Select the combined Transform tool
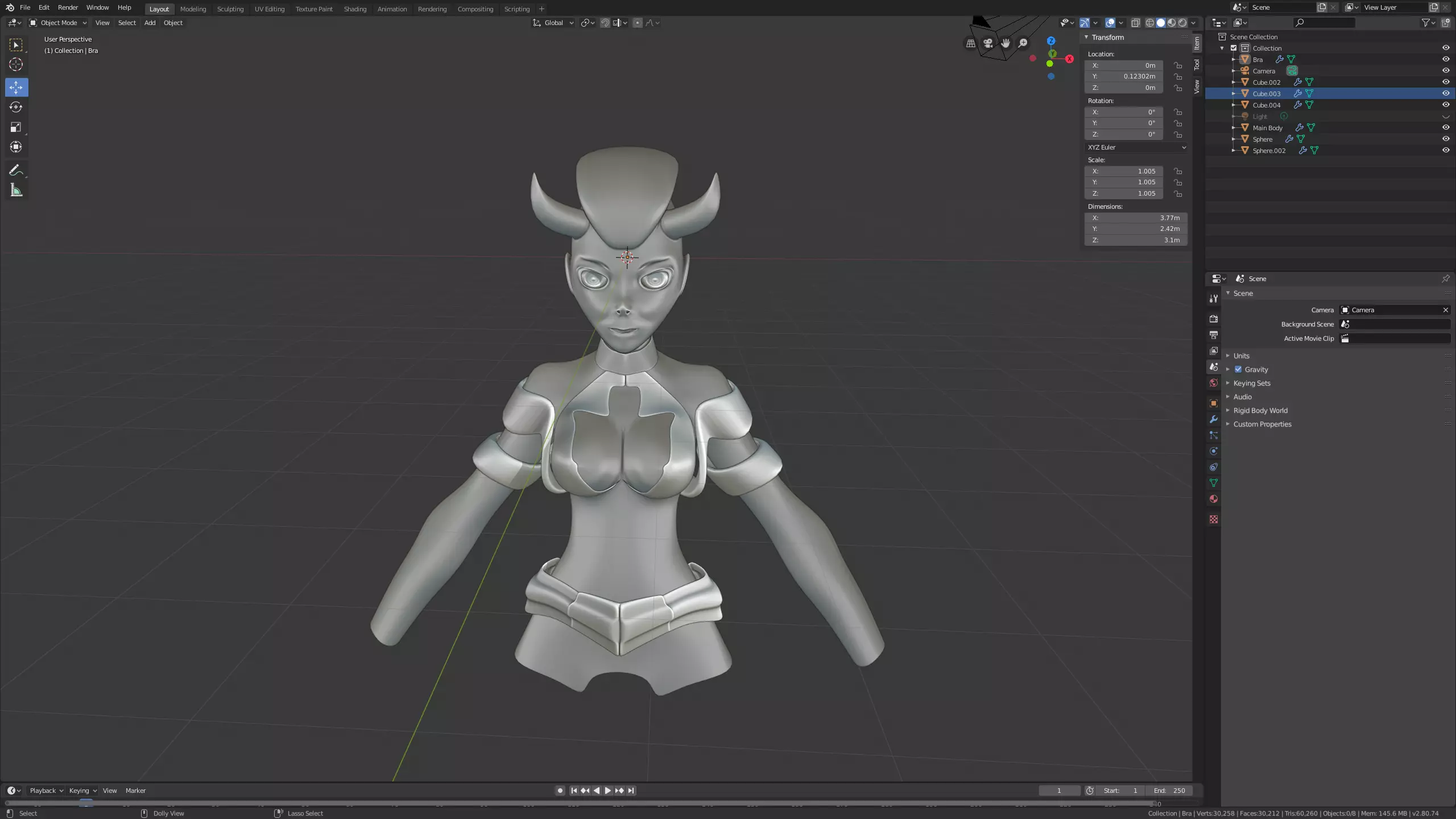 [x=16, y=147]
